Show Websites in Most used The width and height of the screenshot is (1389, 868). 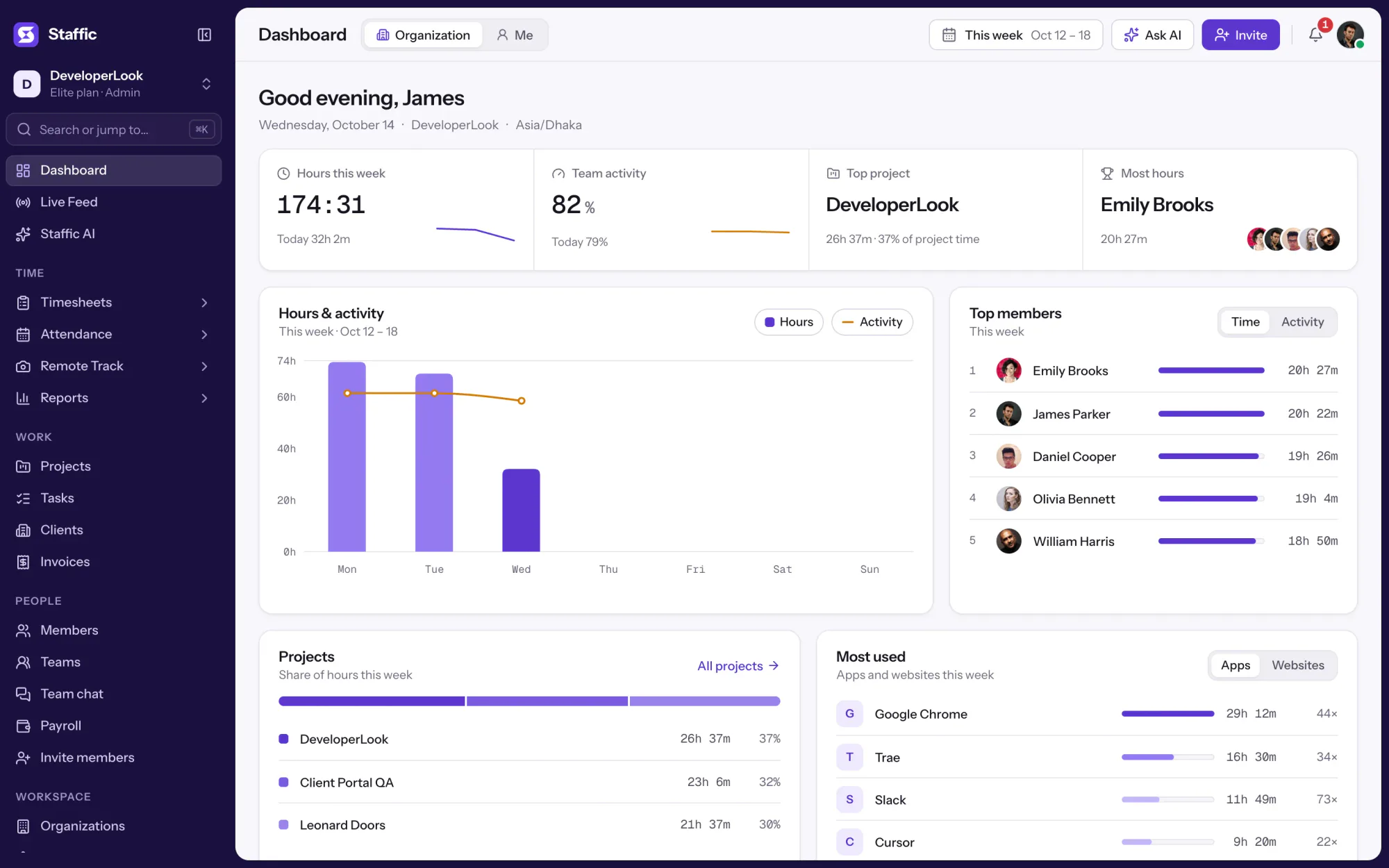tap(1297, 665)
